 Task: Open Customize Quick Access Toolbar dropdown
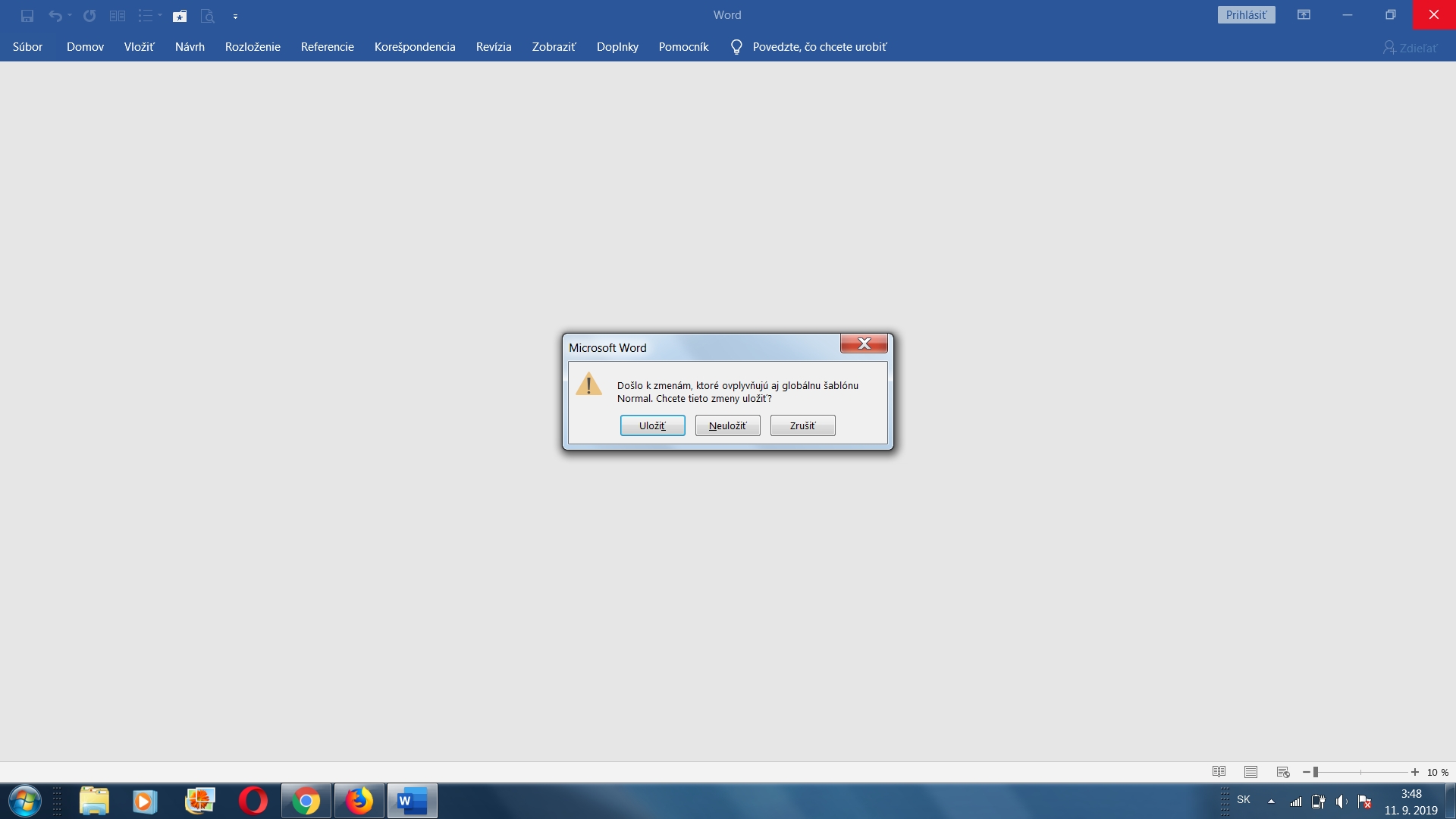(235, 16)
